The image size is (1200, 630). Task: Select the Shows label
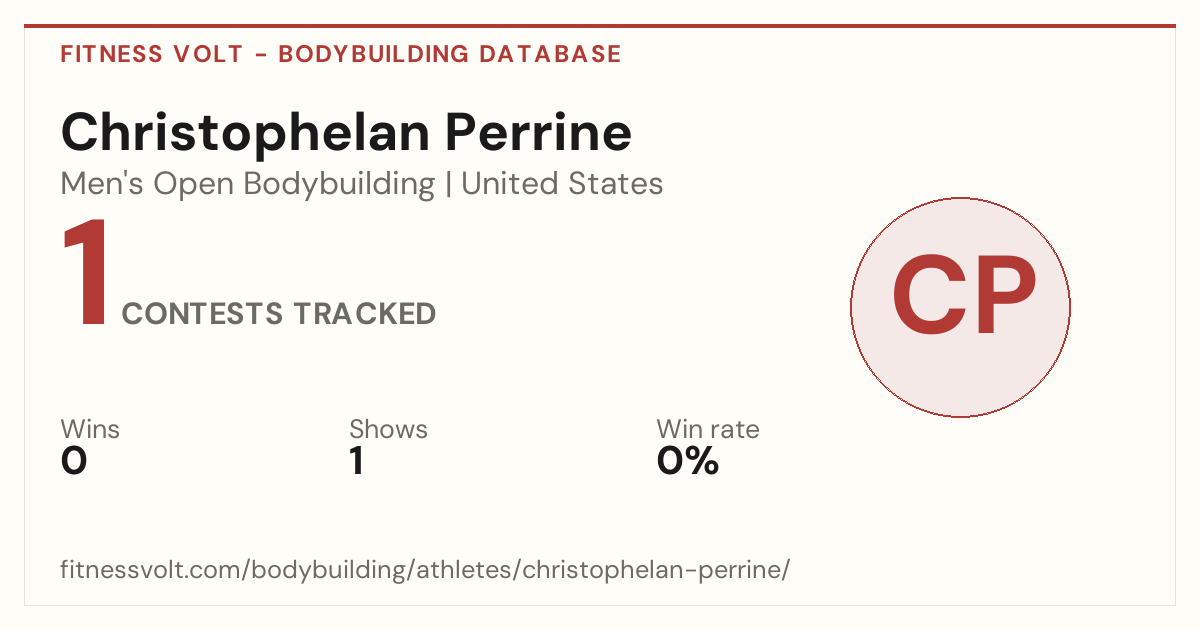click(x=388, y=429)
